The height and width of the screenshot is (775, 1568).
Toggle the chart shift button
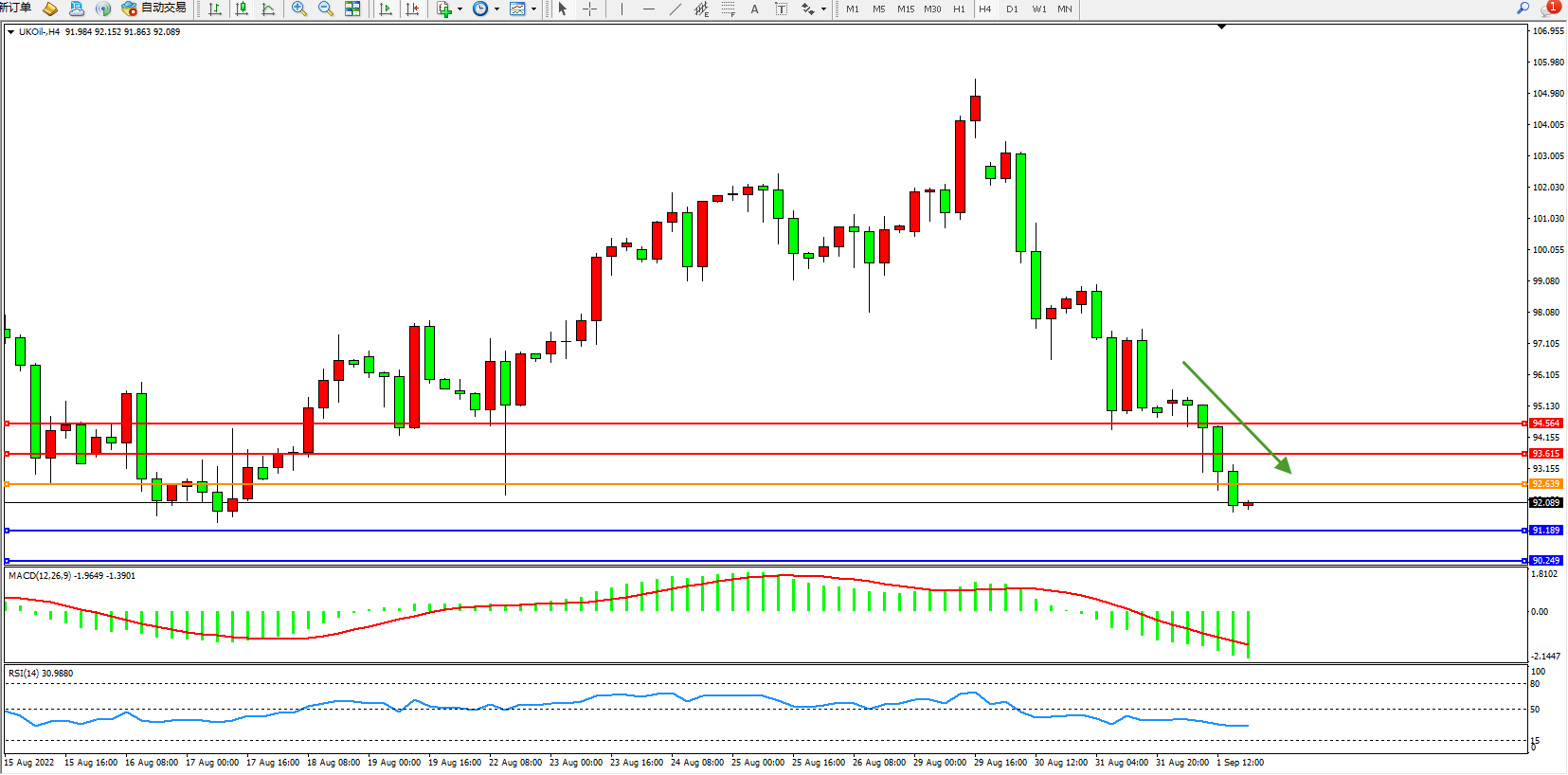pyautogui.click(x=412, y=9)
